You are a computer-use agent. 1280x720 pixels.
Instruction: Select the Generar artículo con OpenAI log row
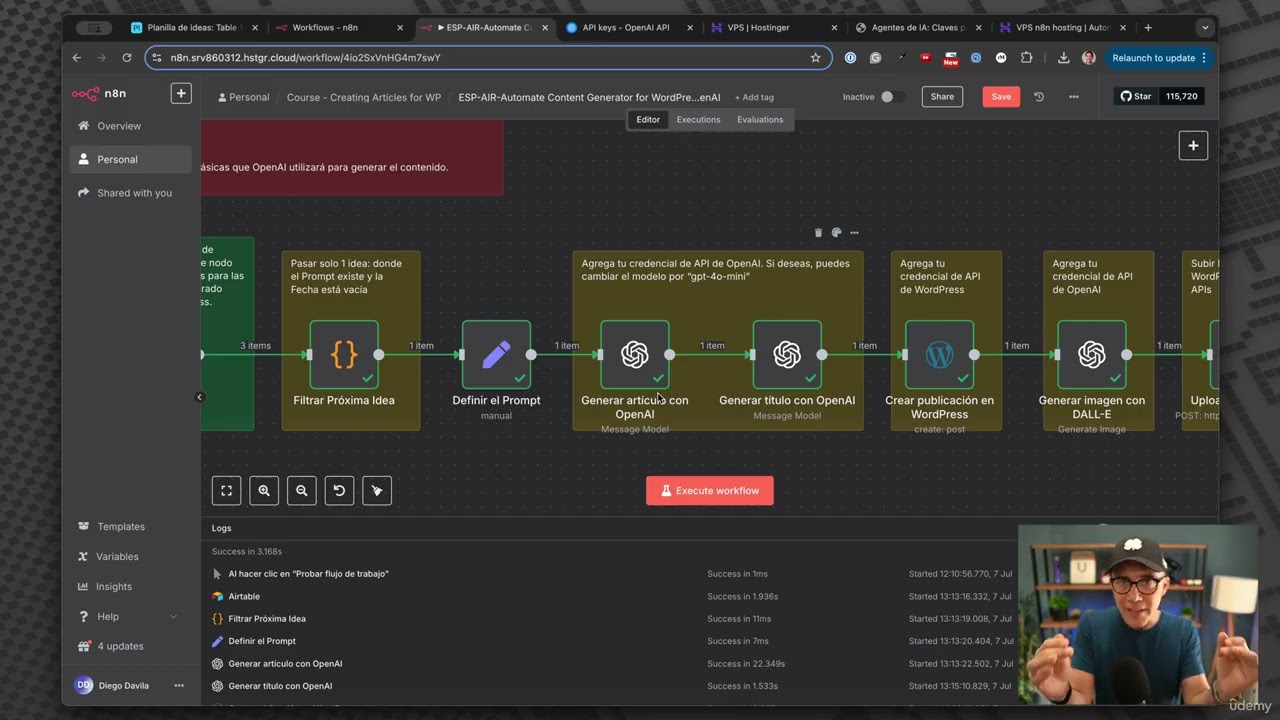(610, 664)
